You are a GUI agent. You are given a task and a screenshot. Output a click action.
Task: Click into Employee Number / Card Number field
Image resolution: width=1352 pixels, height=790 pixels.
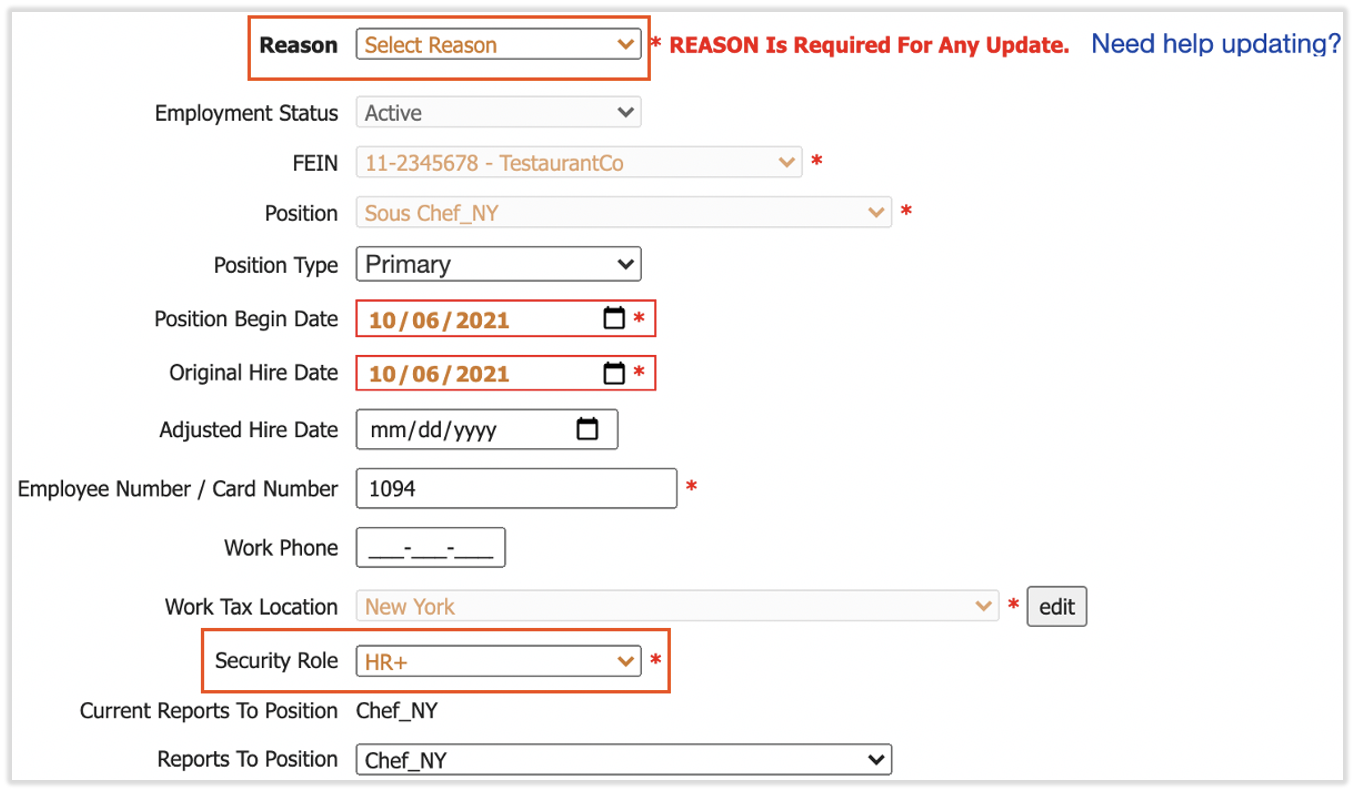tap(516, 489)
